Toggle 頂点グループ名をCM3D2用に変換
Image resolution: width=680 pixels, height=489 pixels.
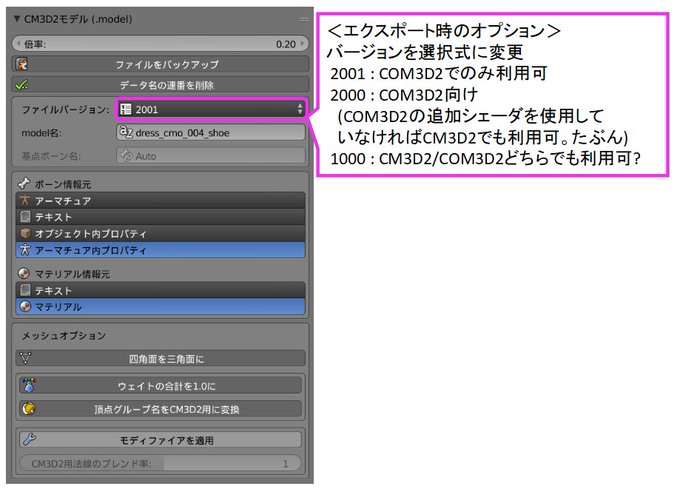[160, 409]
